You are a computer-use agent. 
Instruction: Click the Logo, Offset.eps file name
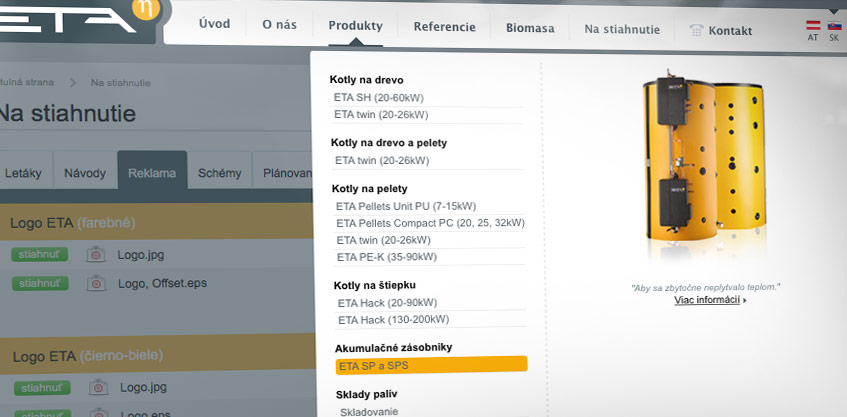pos(162,283)
